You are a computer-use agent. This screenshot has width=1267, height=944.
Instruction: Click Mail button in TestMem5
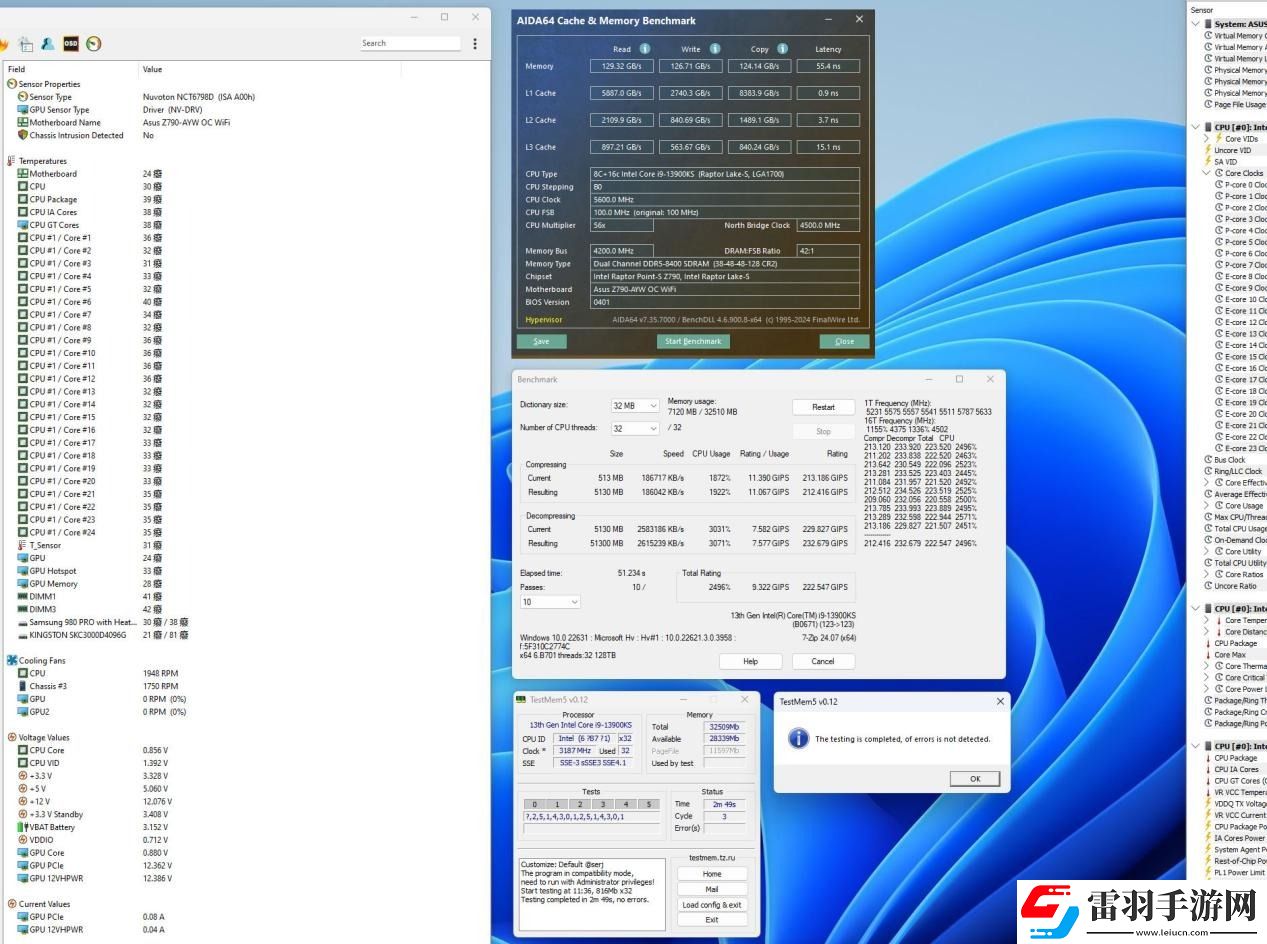pyautogui.click(x=712, y=889)
